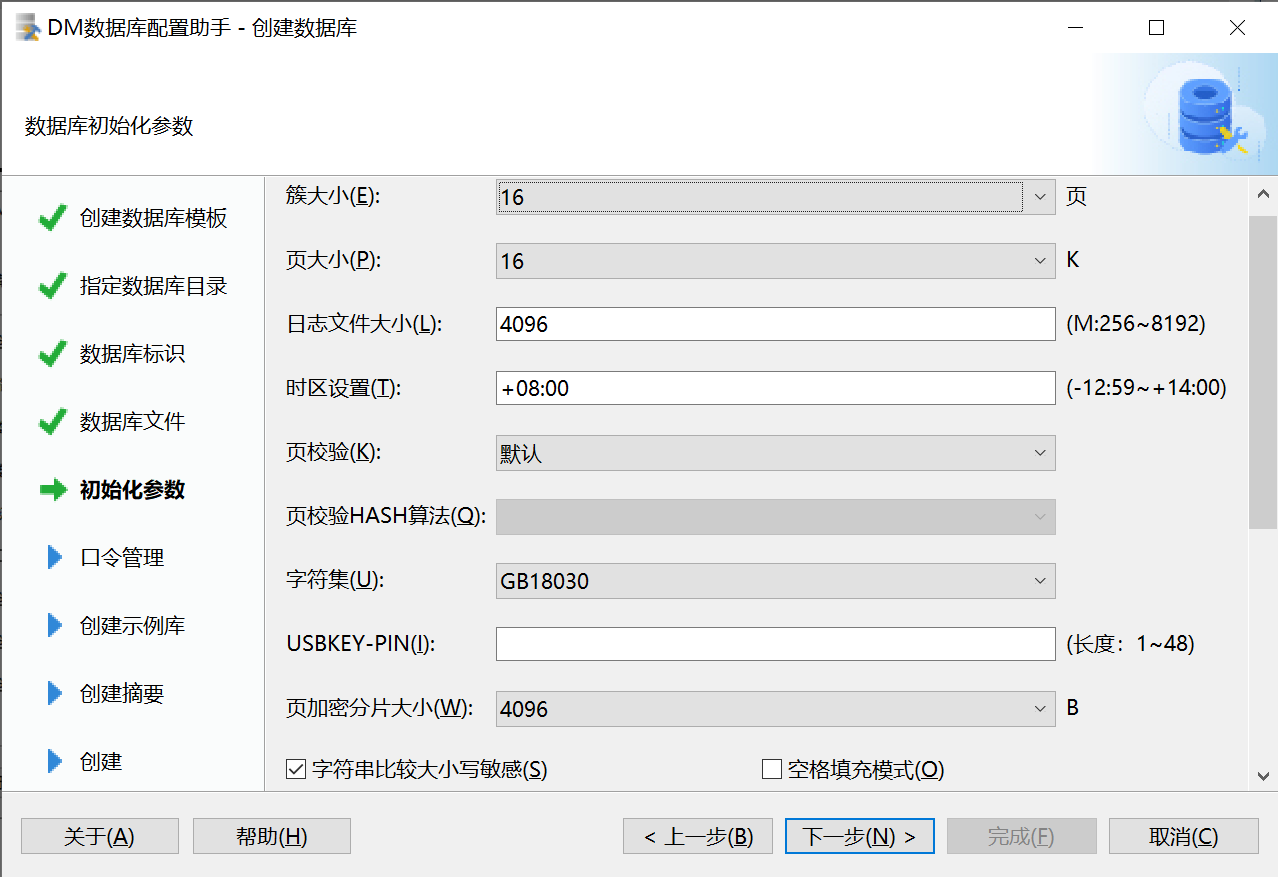Open the 页大小 dropdown
The width and height of the screenshot is (1278, 877).
click(x=775, y=261)
